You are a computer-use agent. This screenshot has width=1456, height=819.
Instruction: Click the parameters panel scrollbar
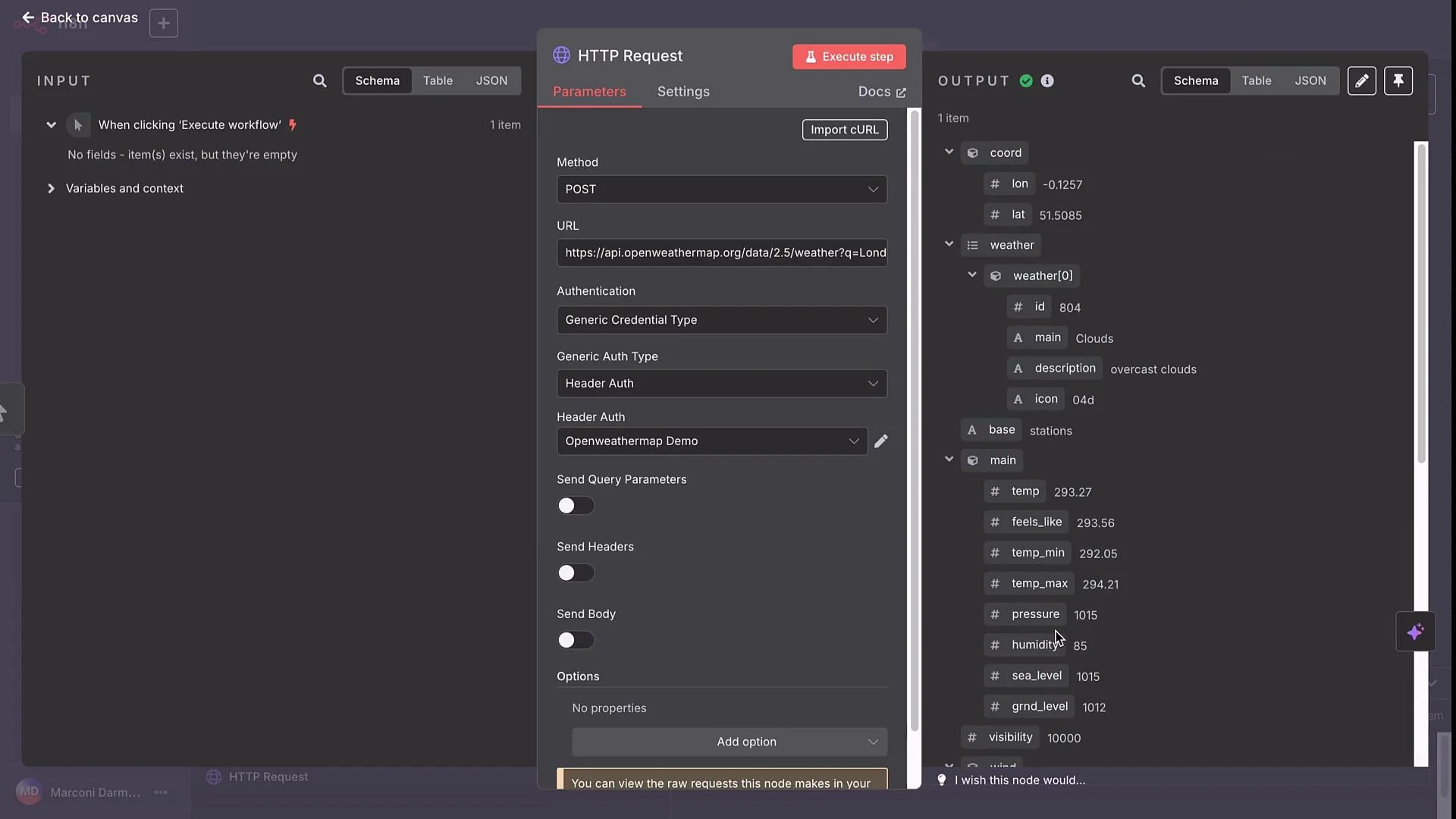click(x=915, y=421)
